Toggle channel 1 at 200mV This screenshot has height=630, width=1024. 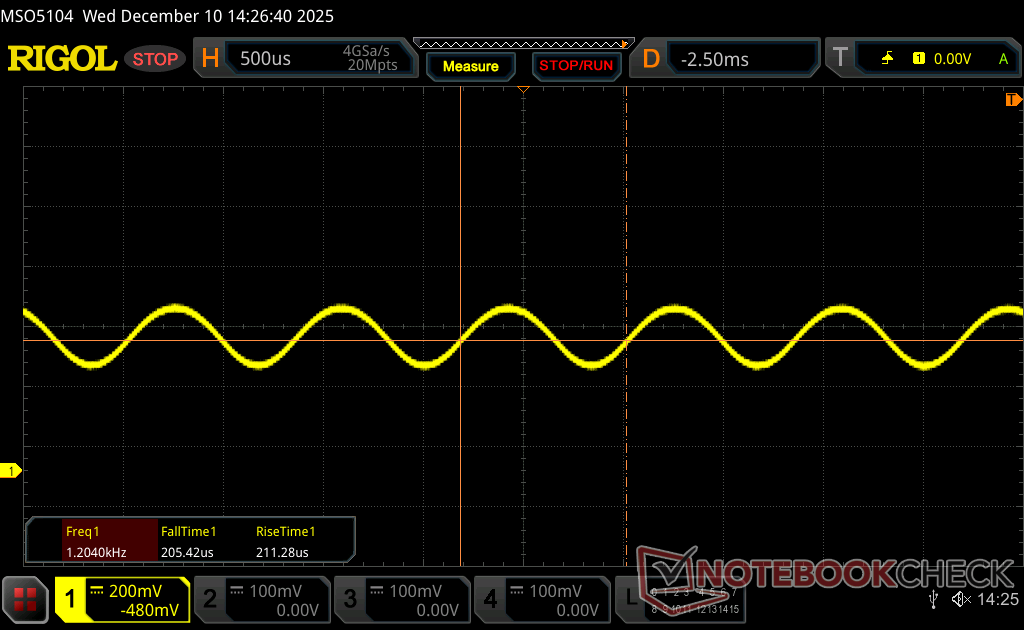point(122,599)
